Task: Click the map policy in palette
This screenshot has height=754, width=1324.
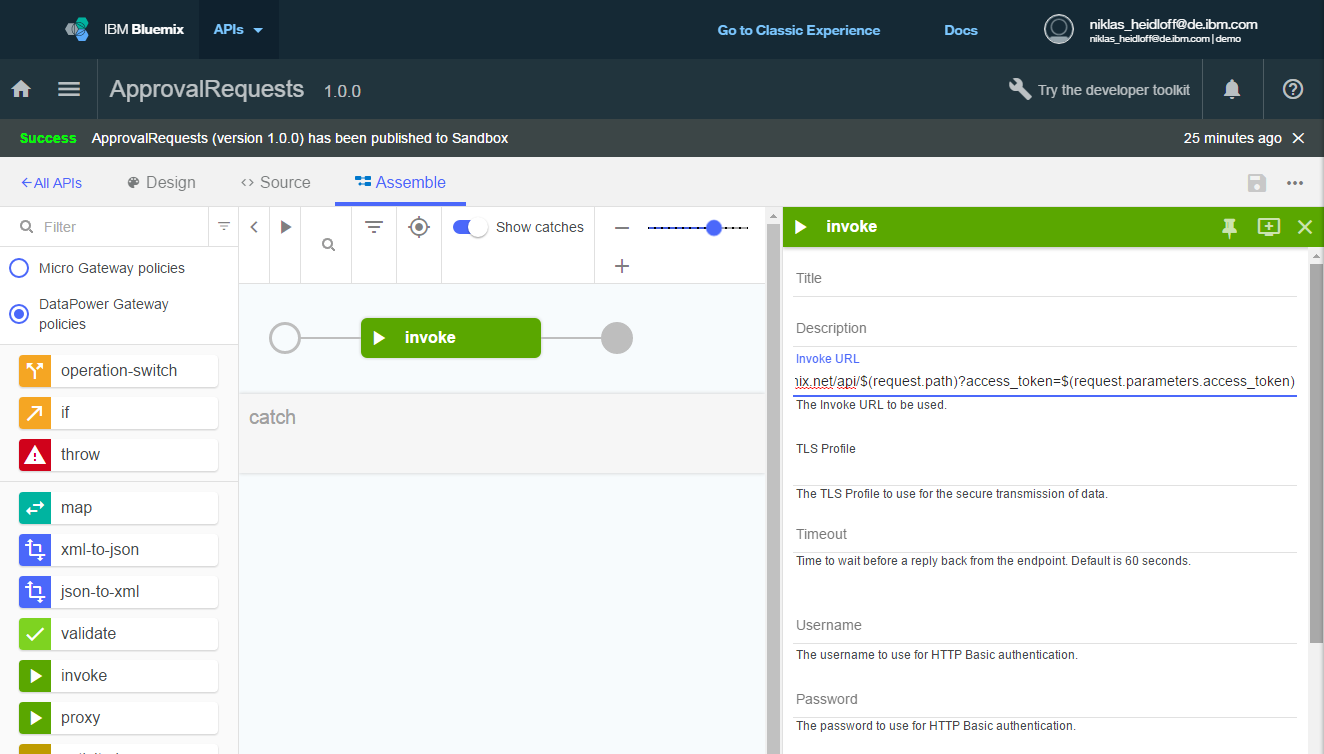Action: (x=118, y=508)
